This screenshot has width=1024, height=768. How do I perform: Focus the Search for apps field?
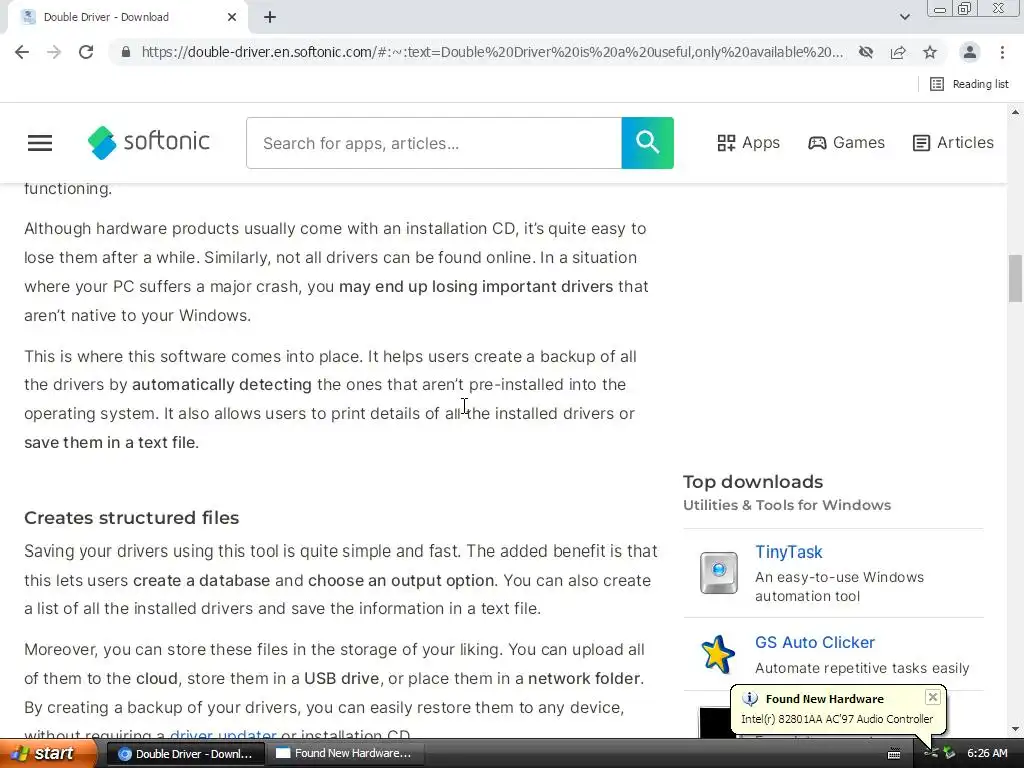point(434,143)
